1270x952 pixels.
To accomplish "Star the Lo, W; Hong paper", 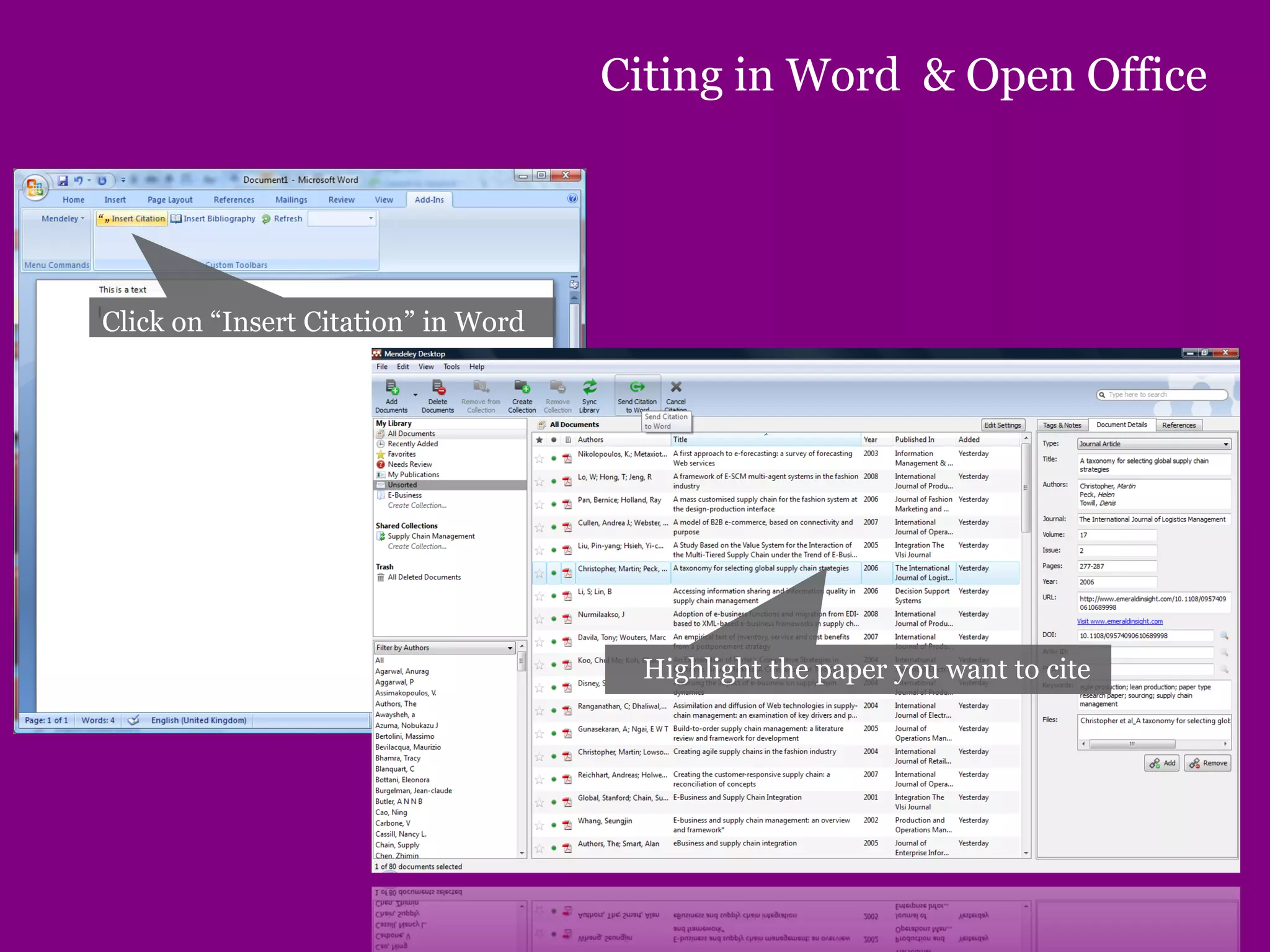I will 540,482.
